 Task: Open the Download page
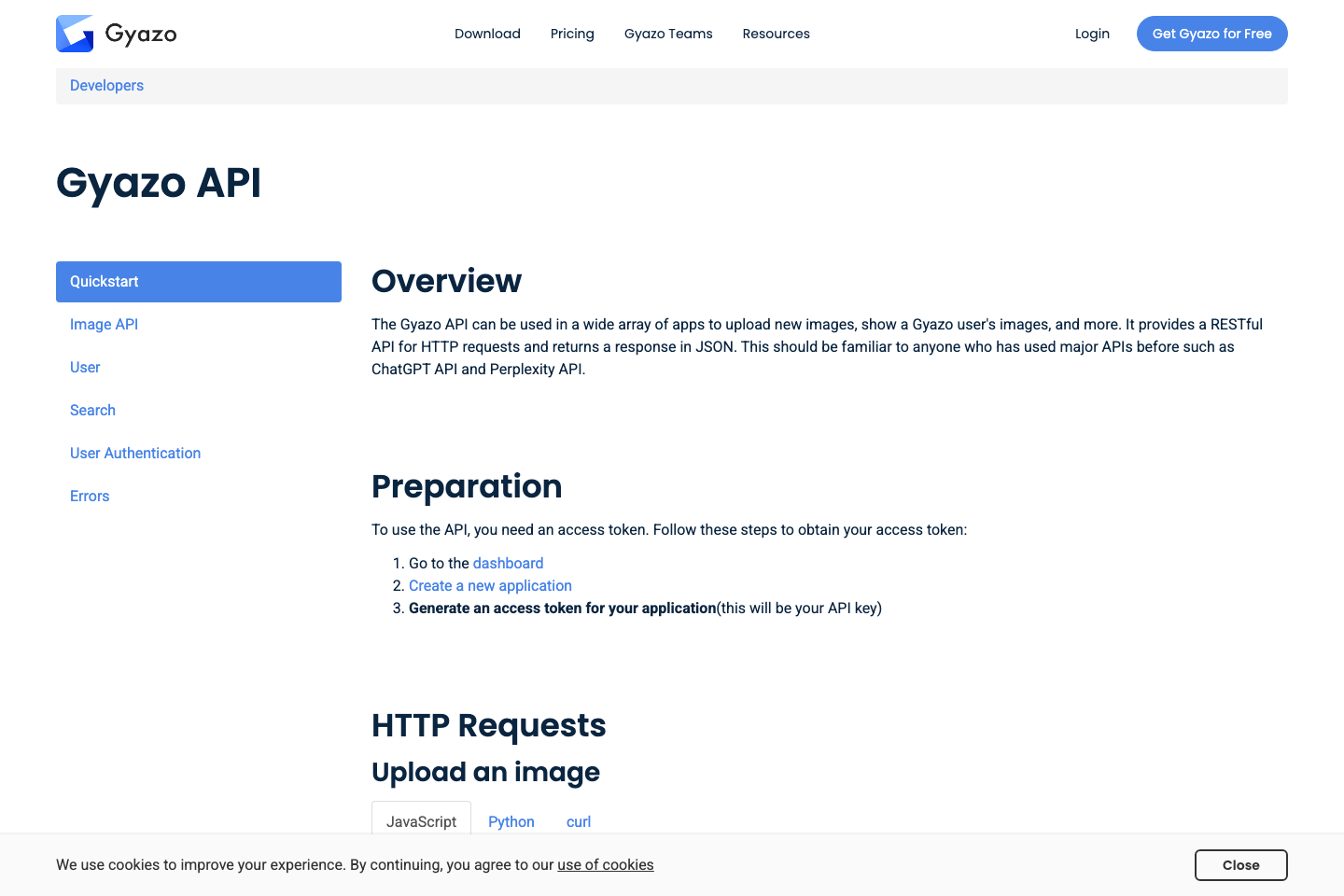(487, 34)
